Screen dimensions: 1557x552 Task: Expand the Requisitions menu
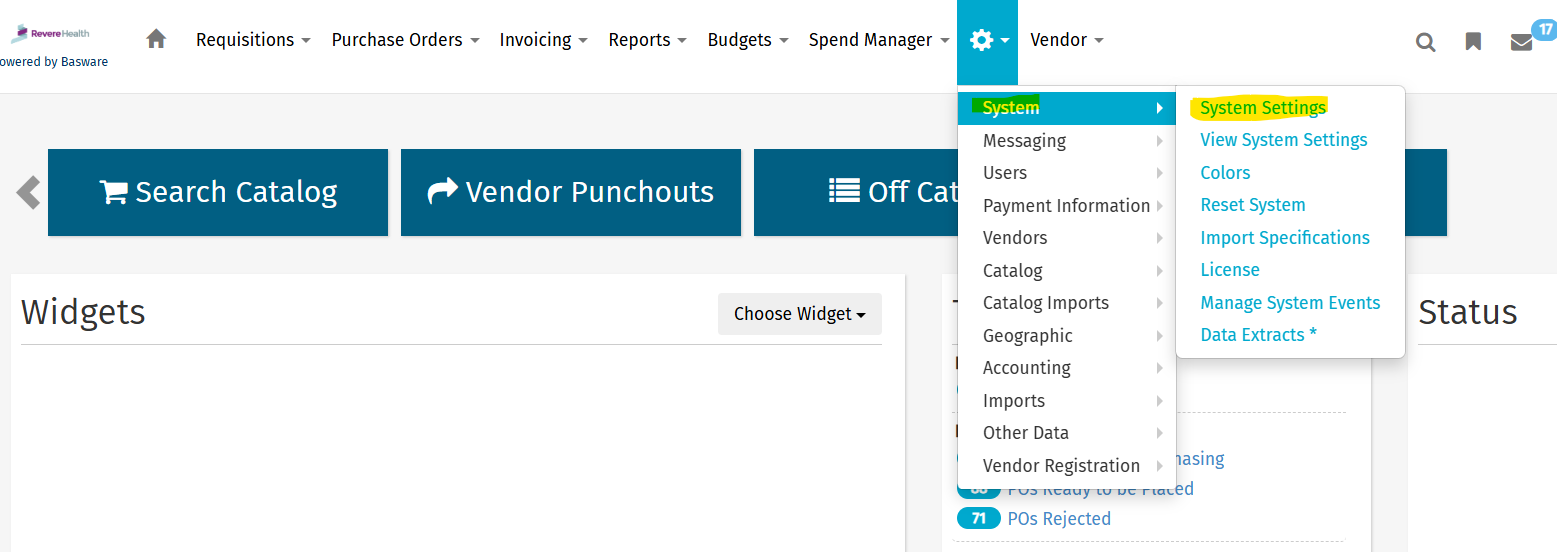pyautogui.click(x=253, y=40)
